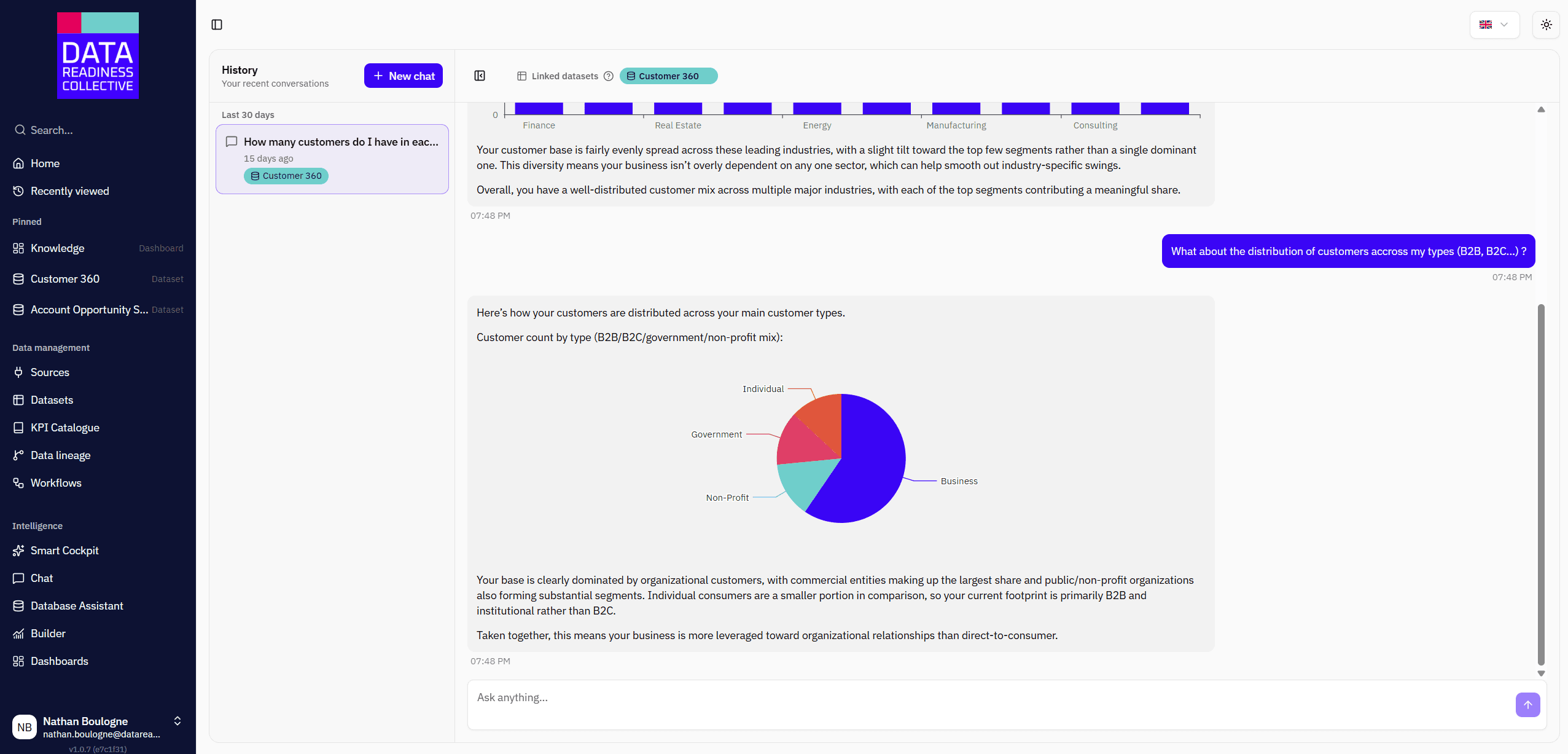Open the 'How many customers' conversation

[332, 159]
